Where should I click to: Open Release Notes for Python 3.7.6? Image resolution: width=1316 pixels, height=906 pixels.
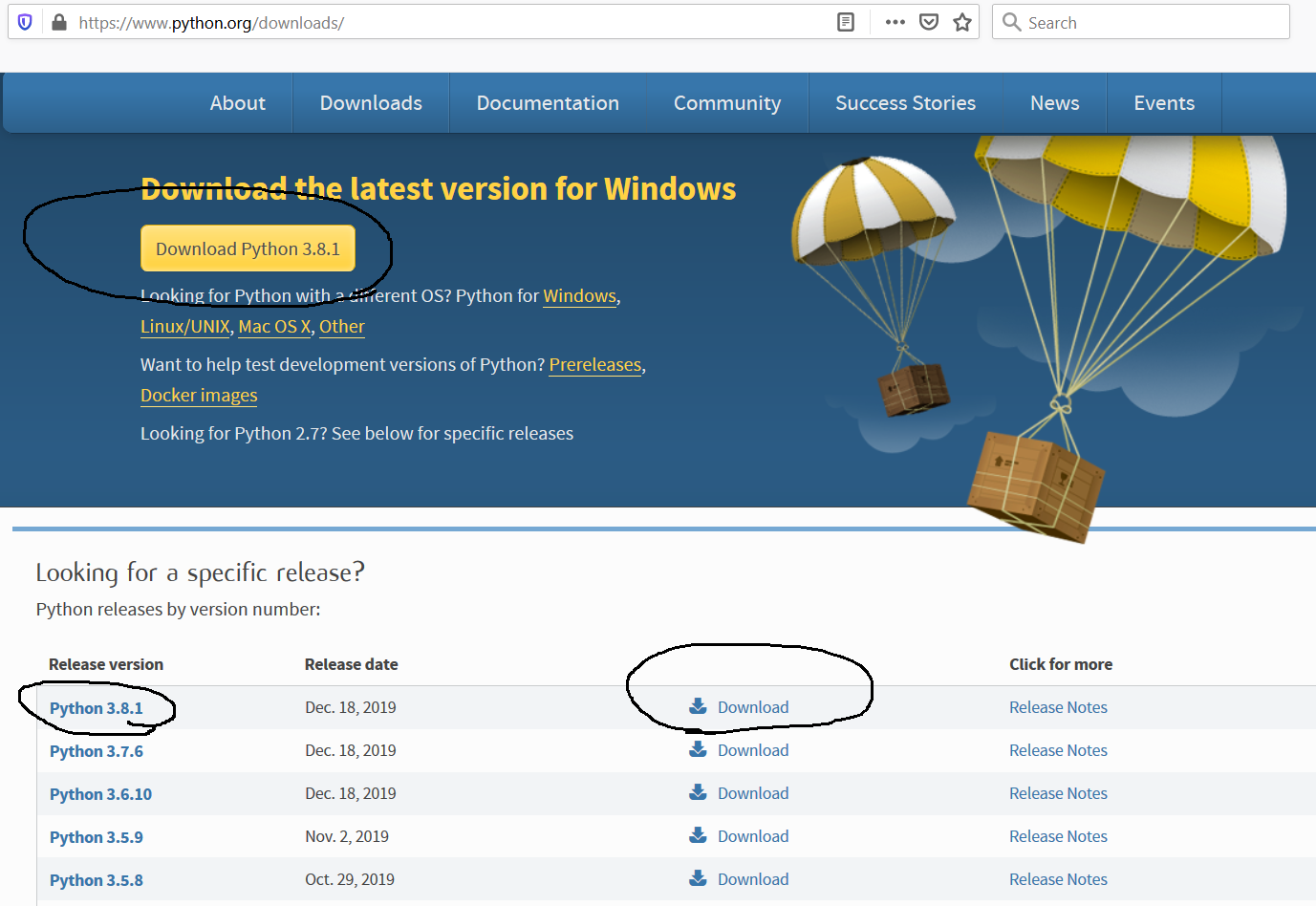[x=1058, y=750]
